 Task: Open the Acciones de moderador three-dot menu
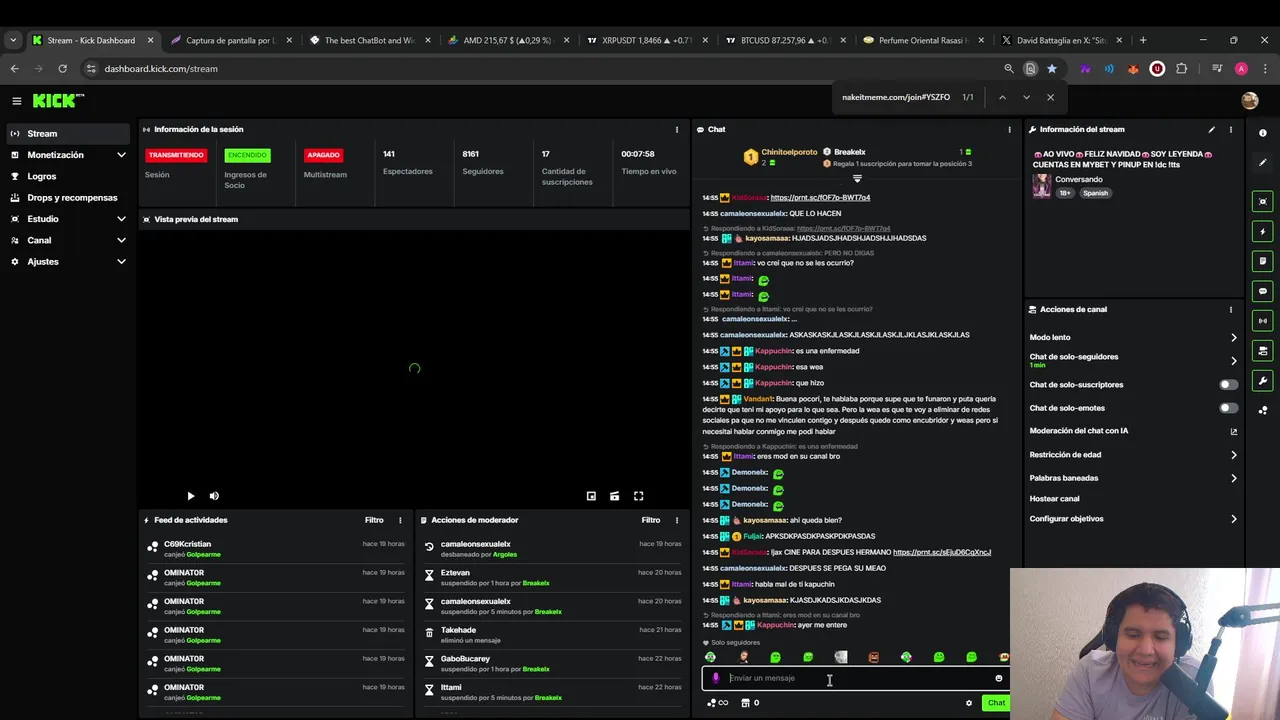677,520
